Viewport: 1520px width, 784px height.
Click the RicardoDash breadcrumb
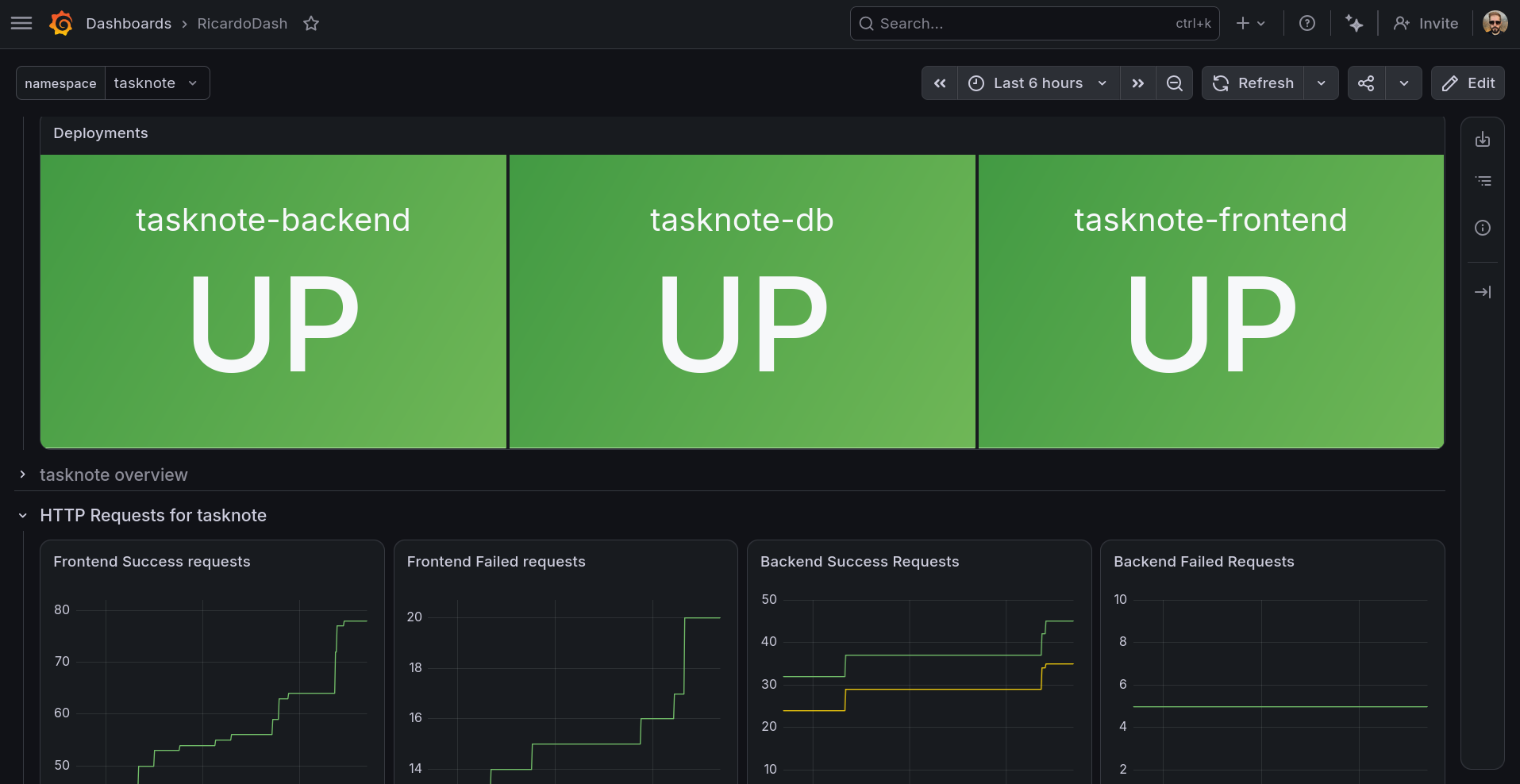242,24
